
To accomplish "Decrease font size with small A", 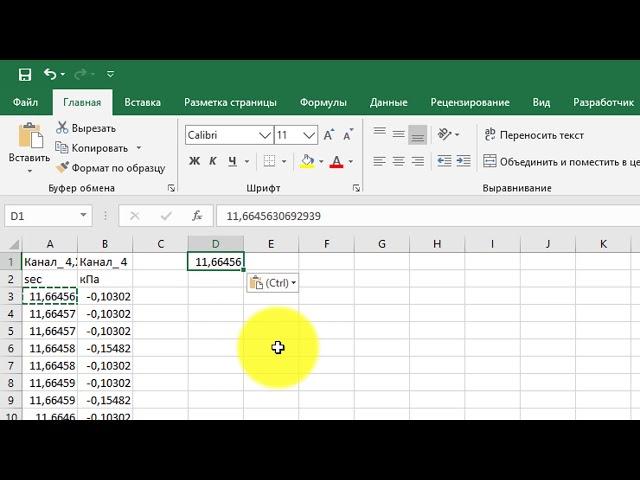I will (348, 135).
